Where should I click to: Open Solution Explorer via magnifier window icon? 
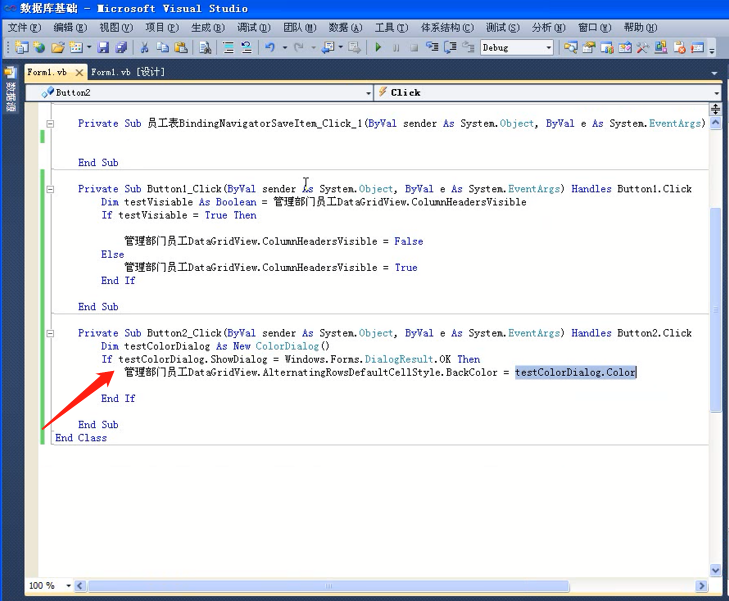[x=570, y=47]
